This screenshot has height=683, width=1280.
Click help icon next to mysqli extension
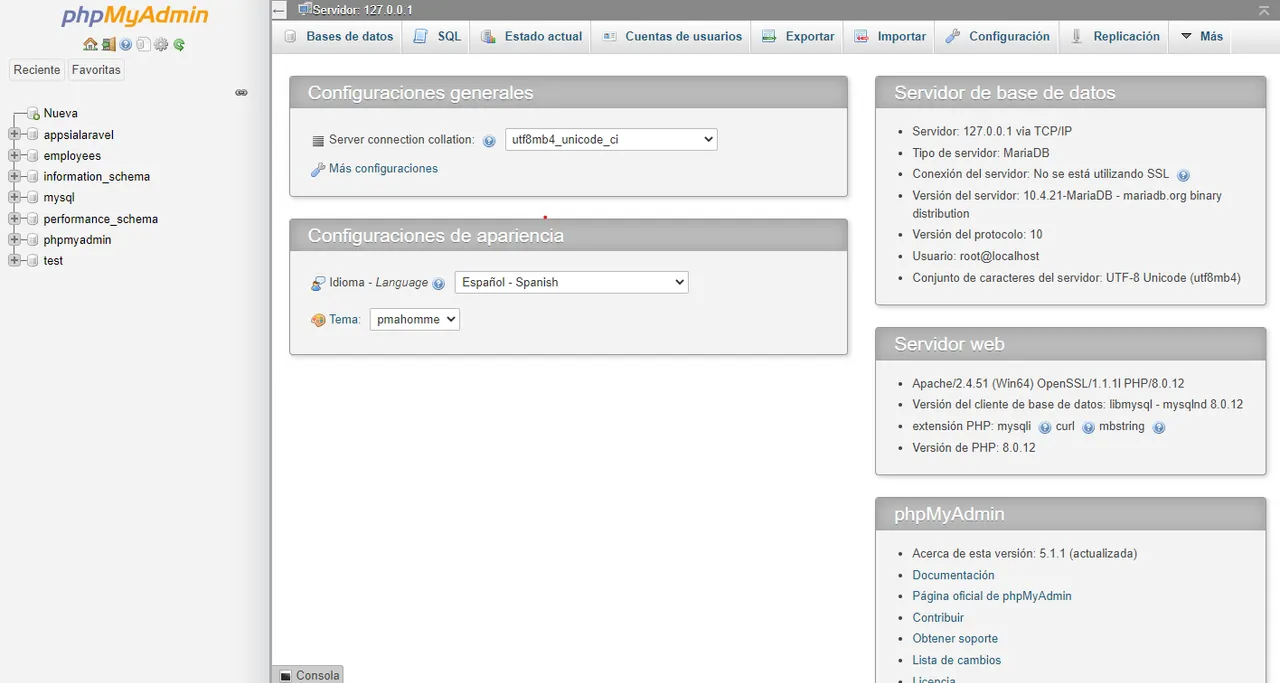[1045, 427]
